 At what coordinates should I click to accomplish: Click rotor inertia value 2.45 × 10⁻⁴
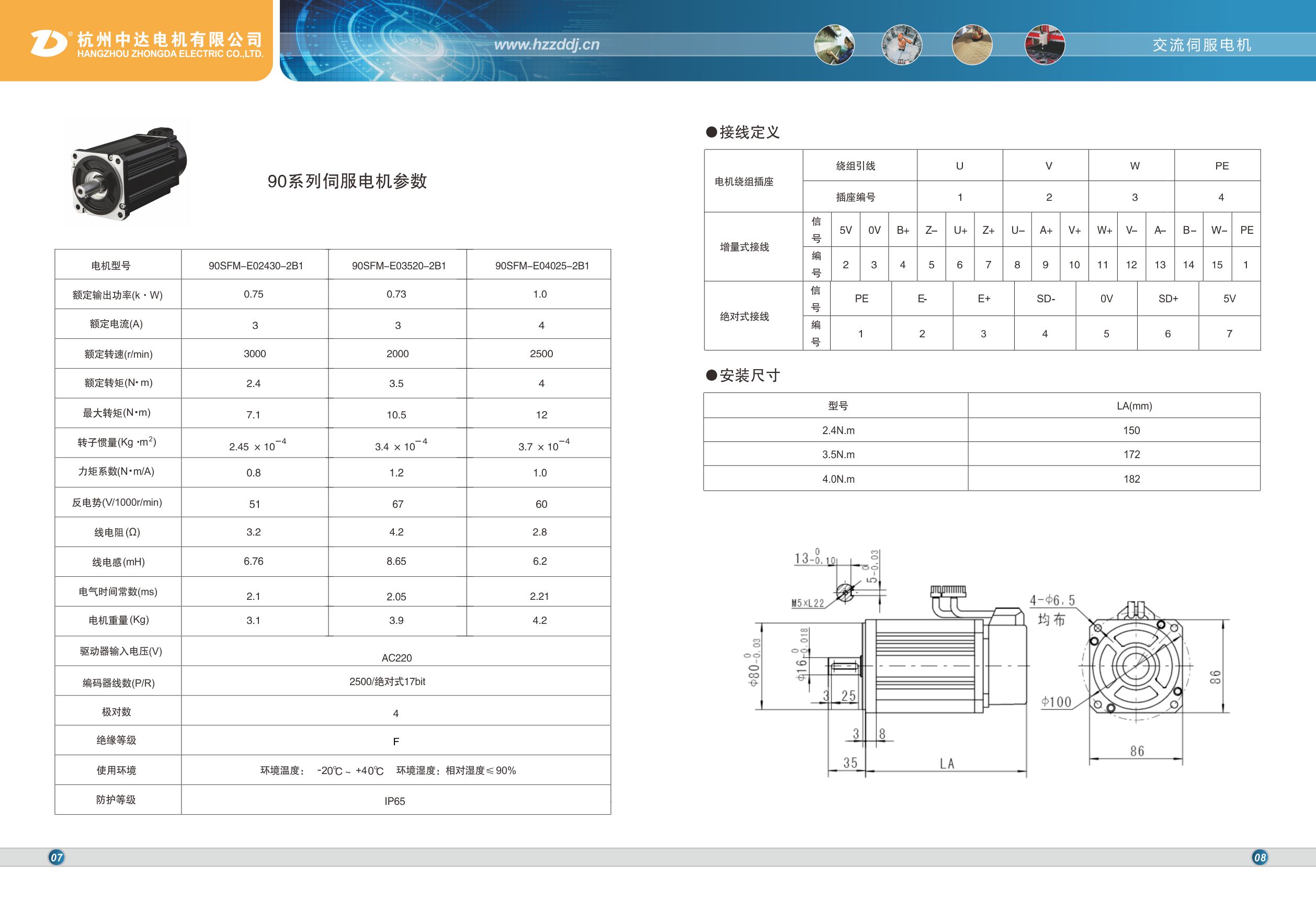click(x=257, y=445)
